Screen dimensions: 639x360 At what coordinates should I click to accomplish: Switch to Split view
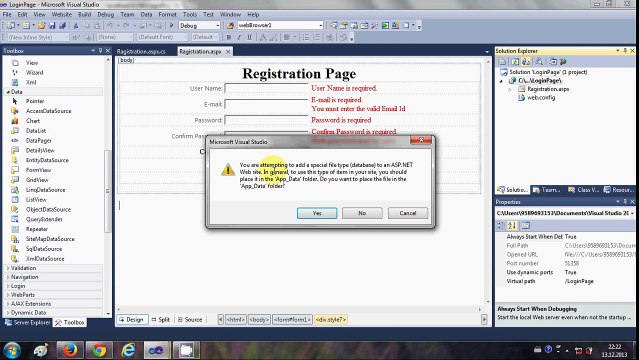[161, 320]
